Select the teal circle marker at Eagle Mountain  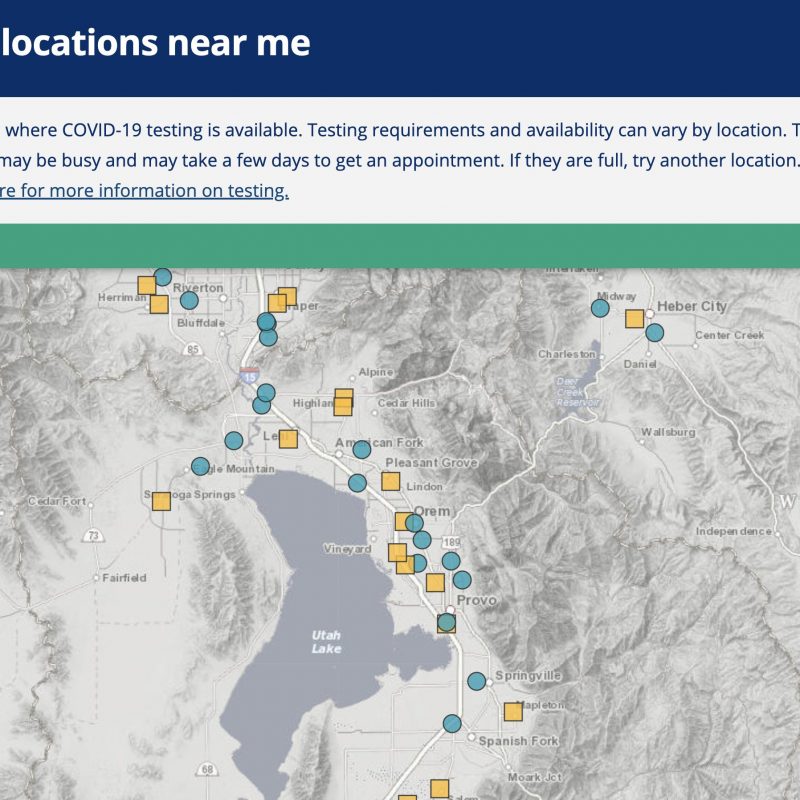(201, 466)
